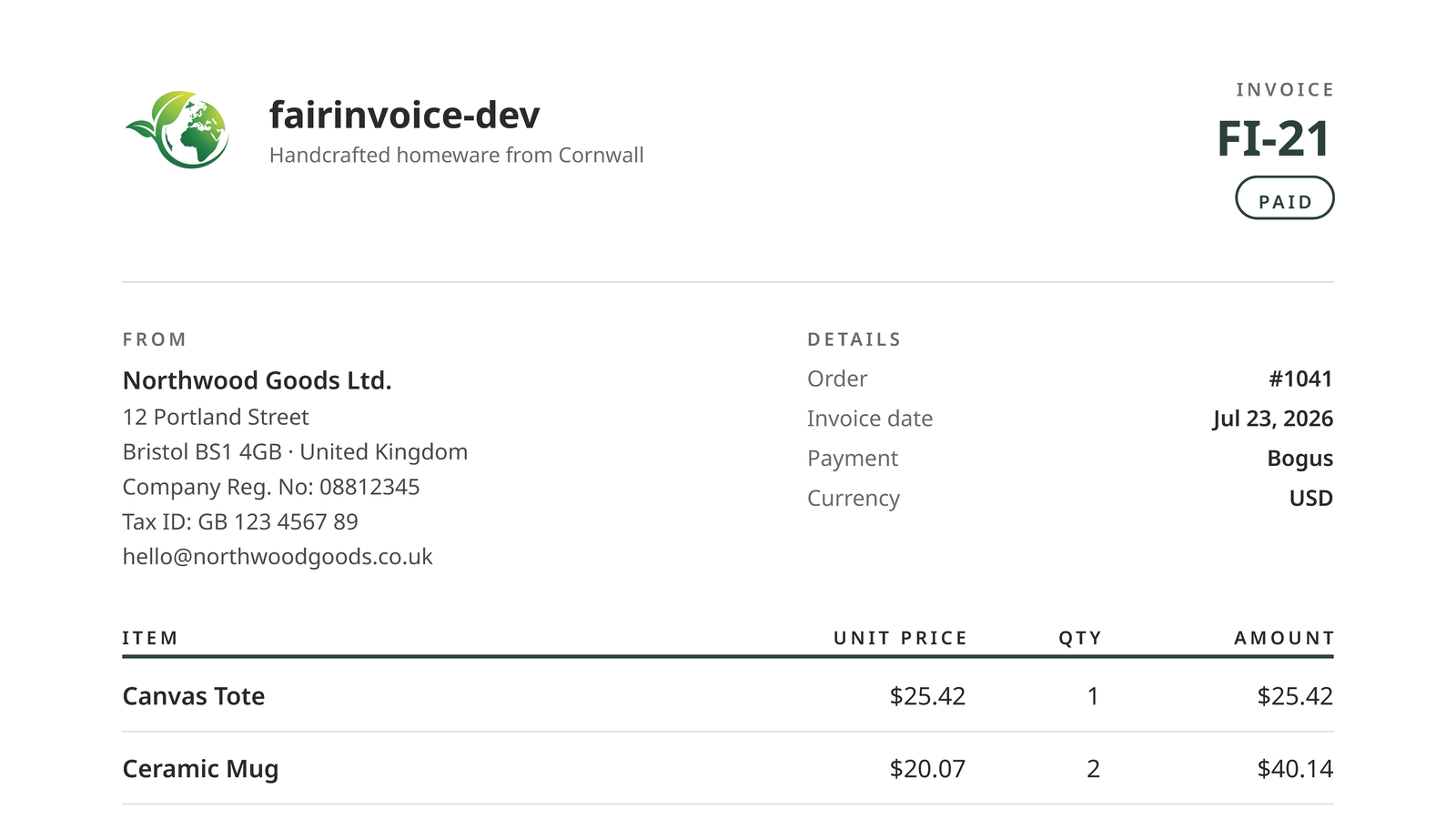Click the AMOUNT column header
The height and width of the screenshot is (819, 1456).
tap(1283, 638)
